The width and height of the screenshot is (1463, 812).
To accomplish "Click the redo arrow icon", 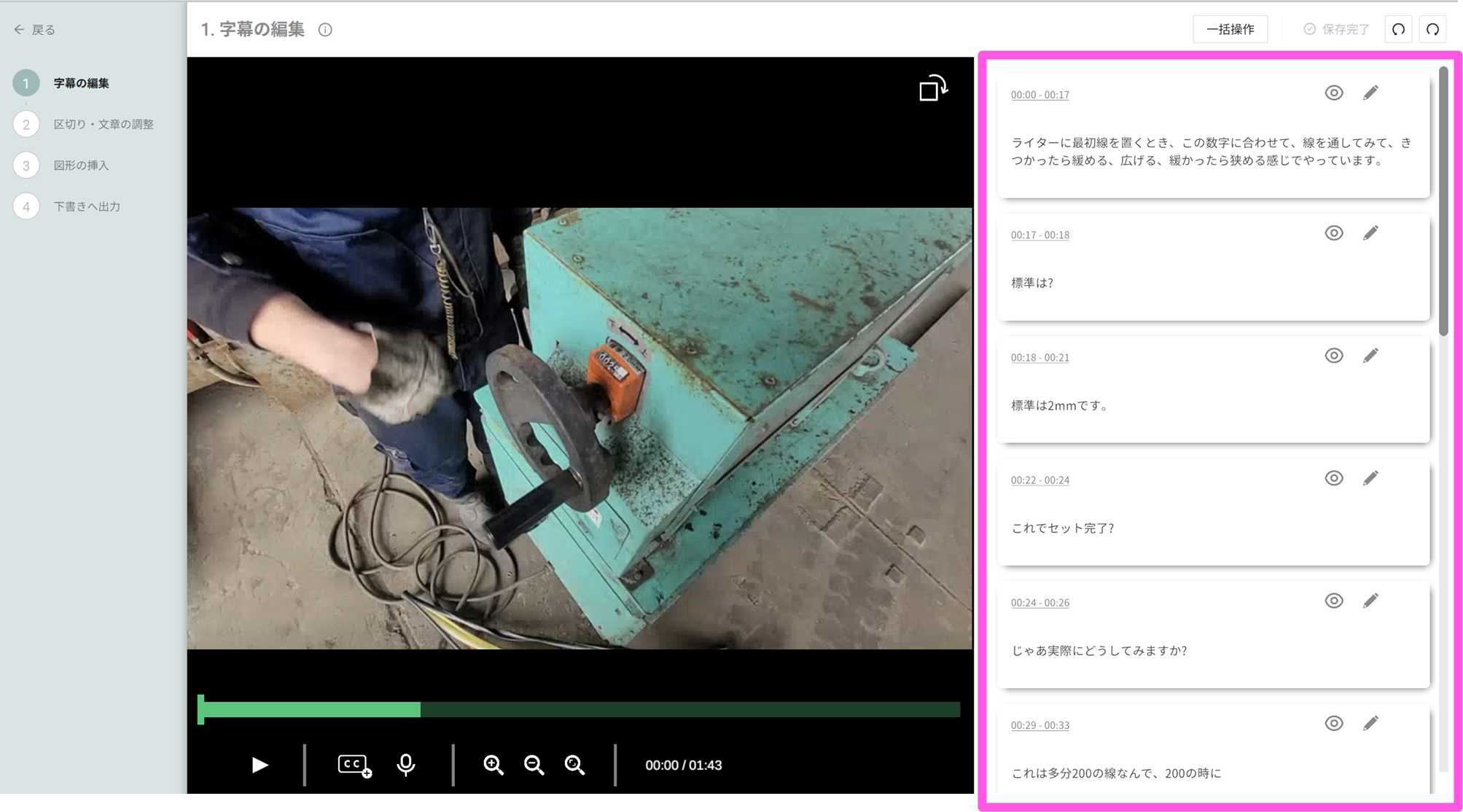I will click(1432, 29).
